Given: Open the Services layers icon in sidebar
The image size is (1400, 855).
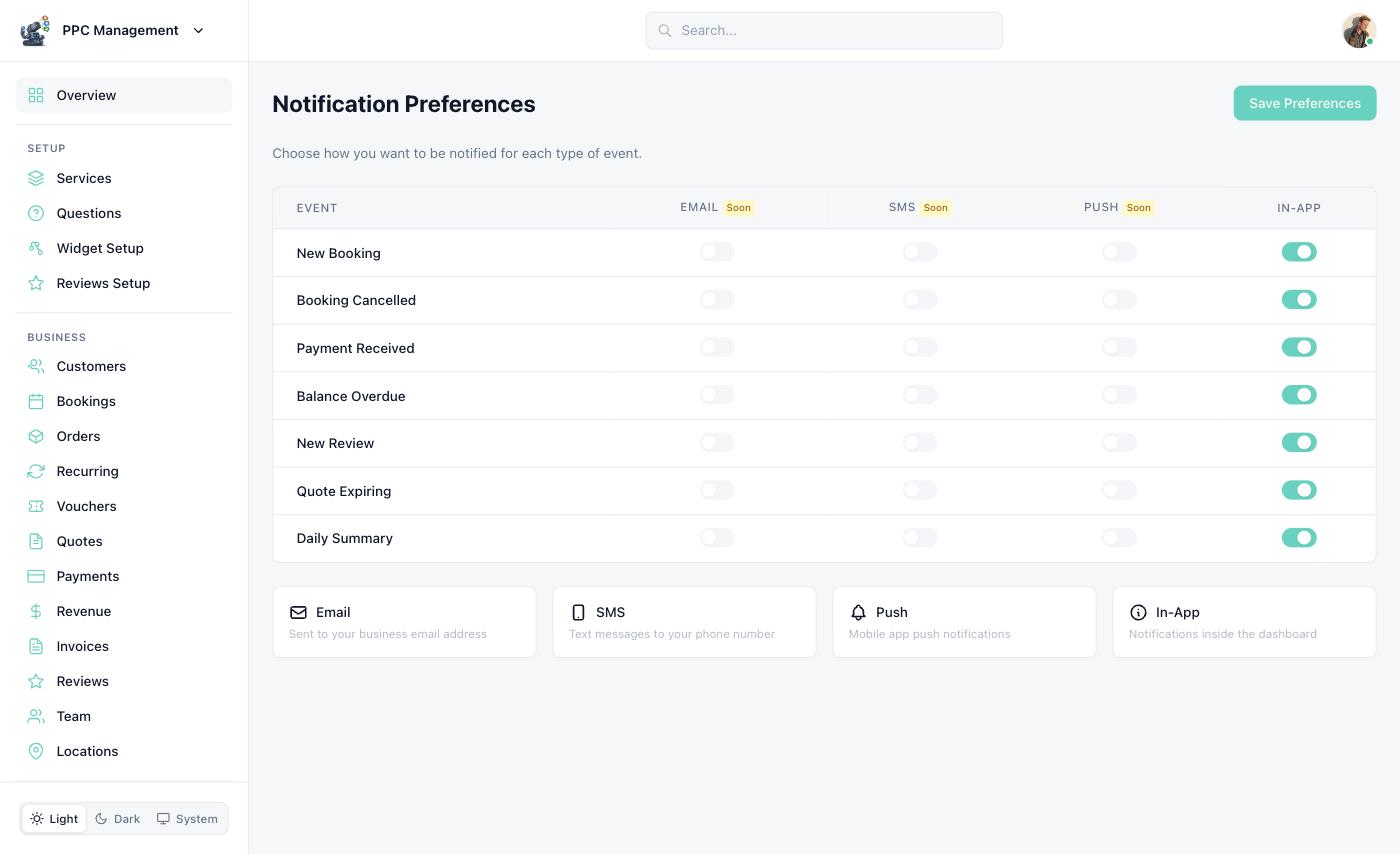Looking at the screenshot, I should click(36, 178).
